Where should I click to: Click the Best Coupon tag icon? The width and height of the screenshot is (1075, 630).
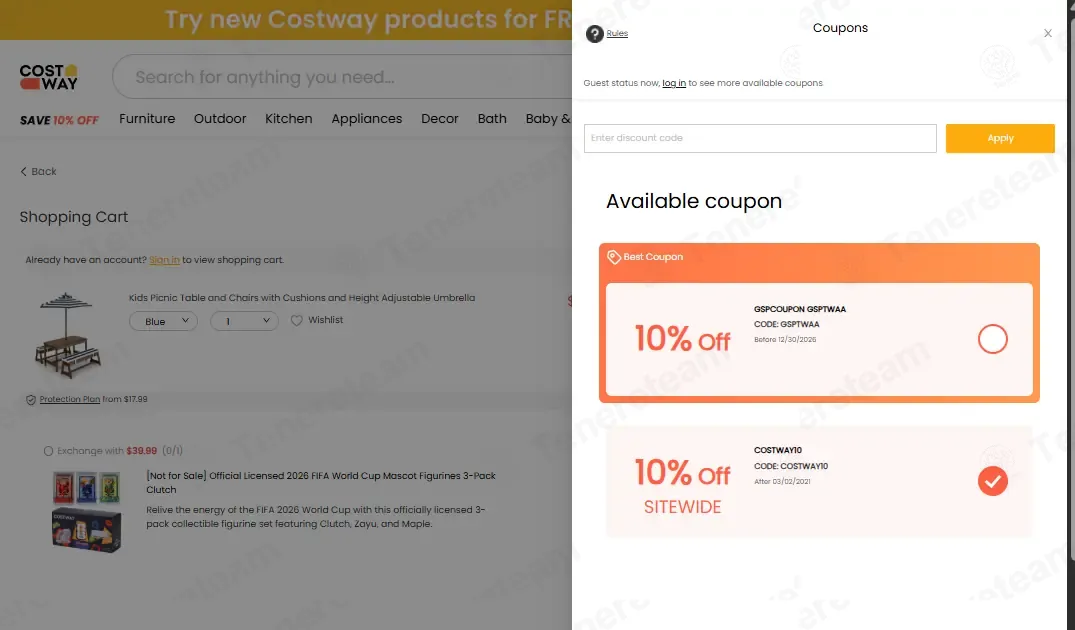tap(614, 257)
